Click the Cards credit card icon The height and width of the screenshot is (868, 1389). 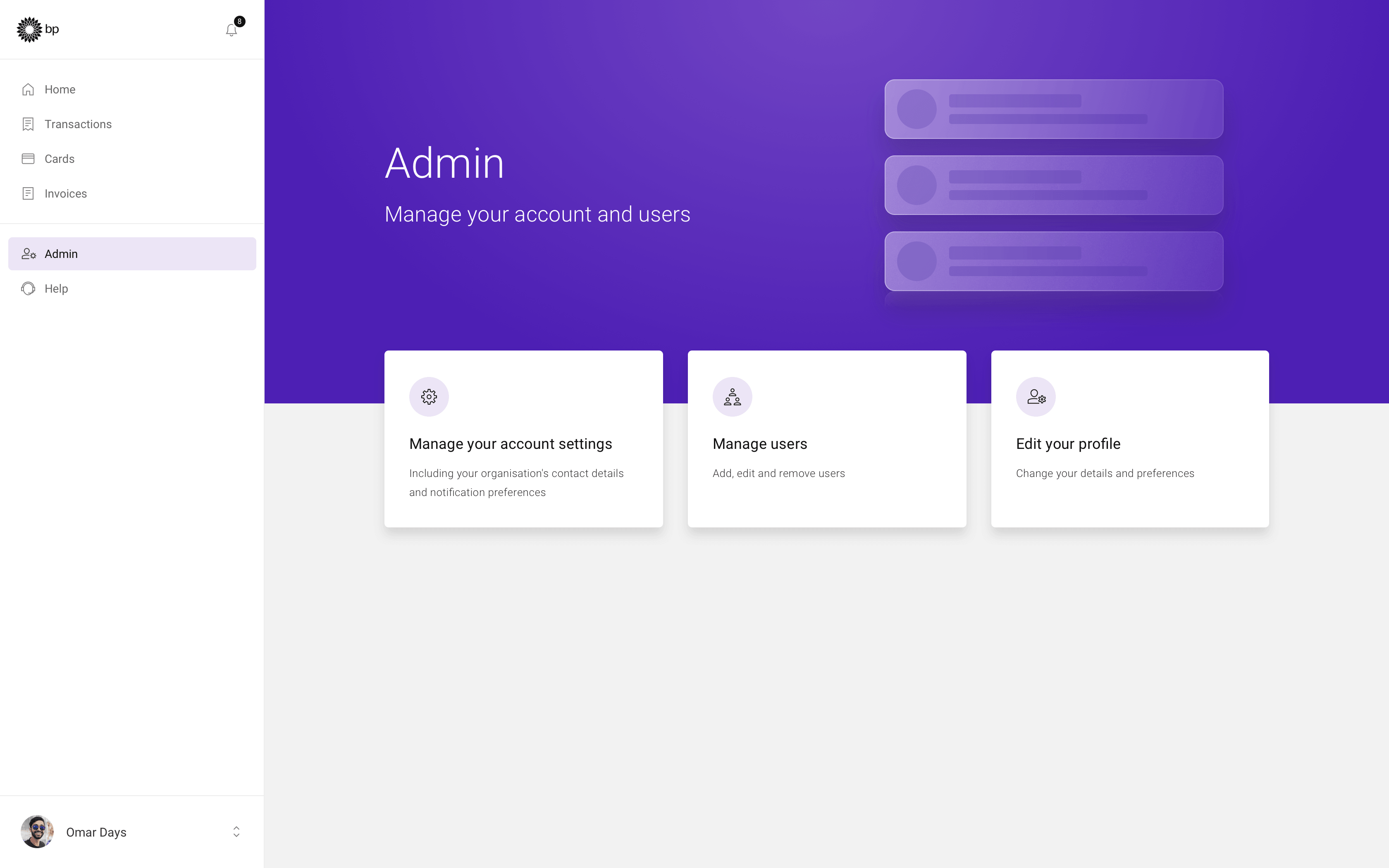point(28,158)
